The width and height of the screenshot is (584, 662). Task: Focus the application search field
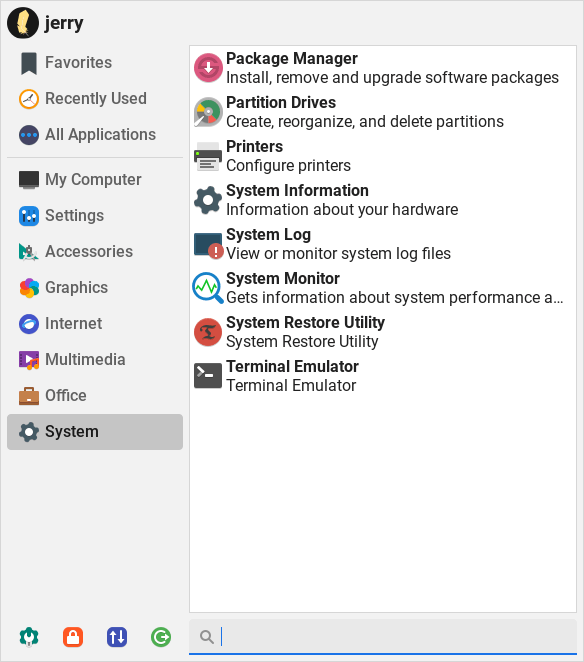click(383, 637)
